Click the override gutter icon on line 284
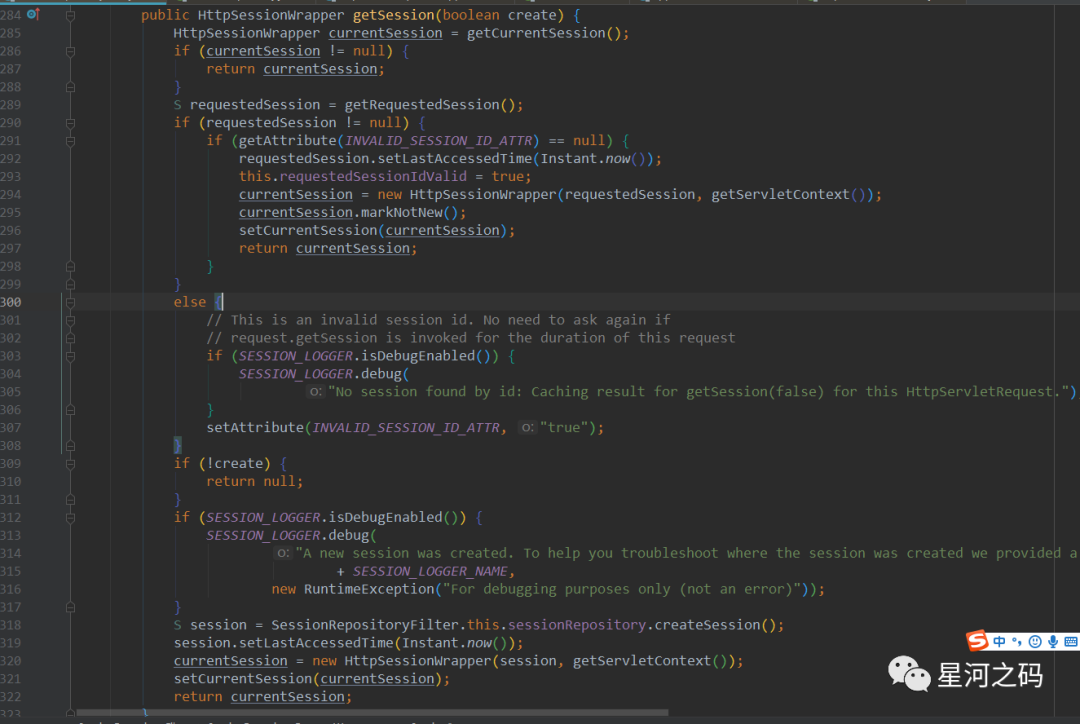 pyautogui.click(x=32, y=14)
